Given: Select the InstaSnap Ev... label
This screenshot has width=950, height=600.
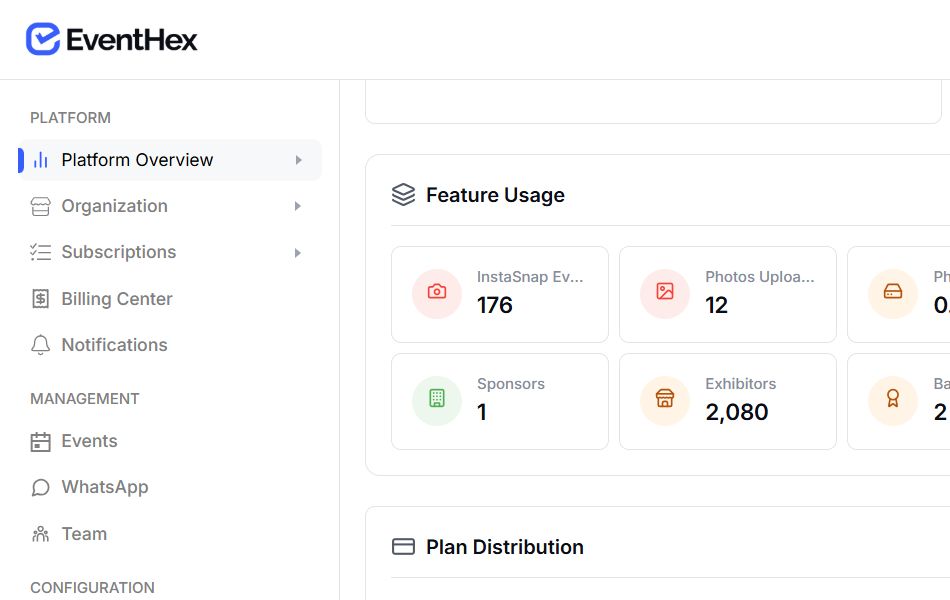Looking at the screenshot, I should [x=530, y=277].
